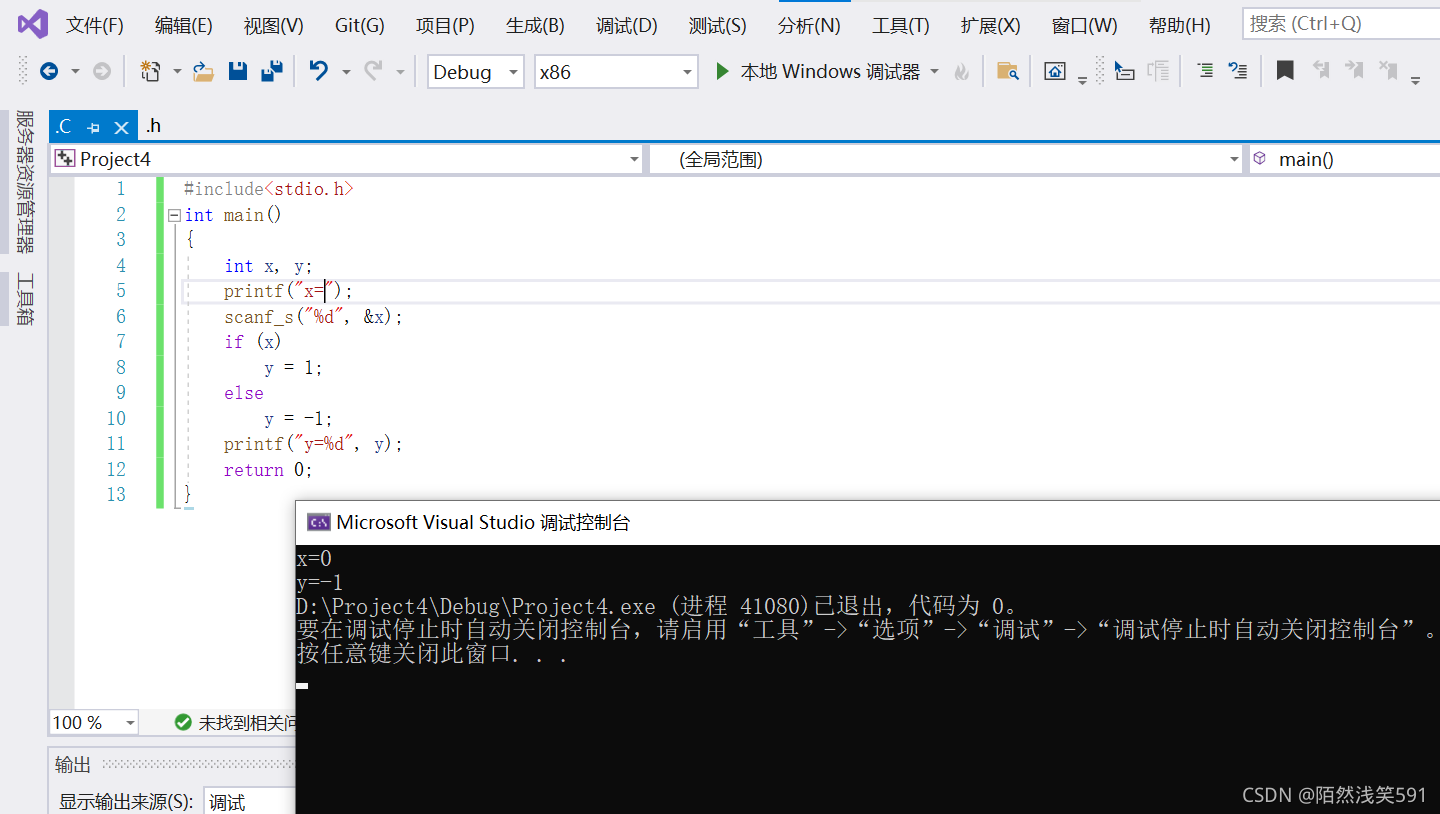Viewport: 1440px width, 814px height.
Task: Open the 项目(P) menu
Action: (x=445, y=25)
